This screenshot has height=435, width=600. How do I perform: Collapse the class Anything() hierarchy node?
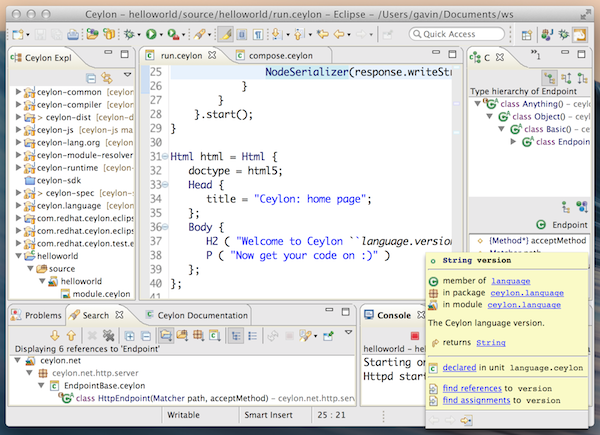[x=478, y=102]
